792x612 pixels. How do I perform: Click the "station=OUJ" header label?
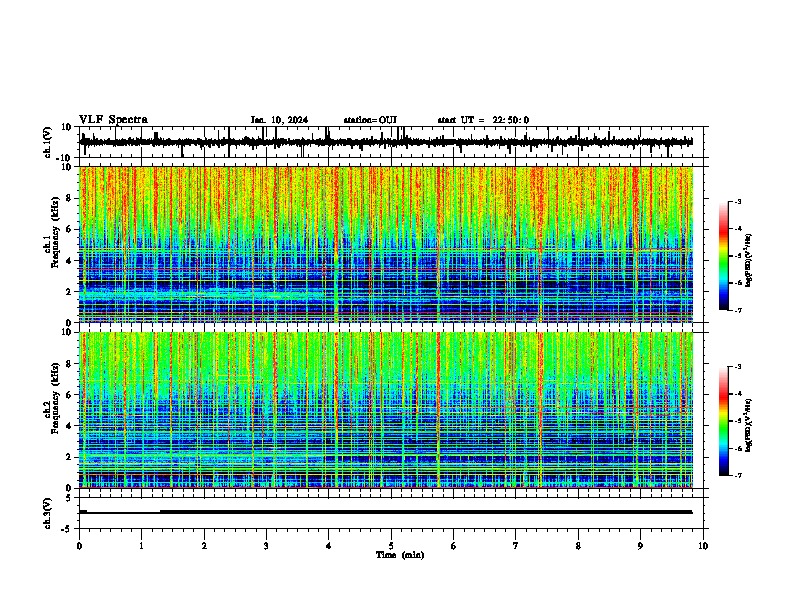[370, 120]
